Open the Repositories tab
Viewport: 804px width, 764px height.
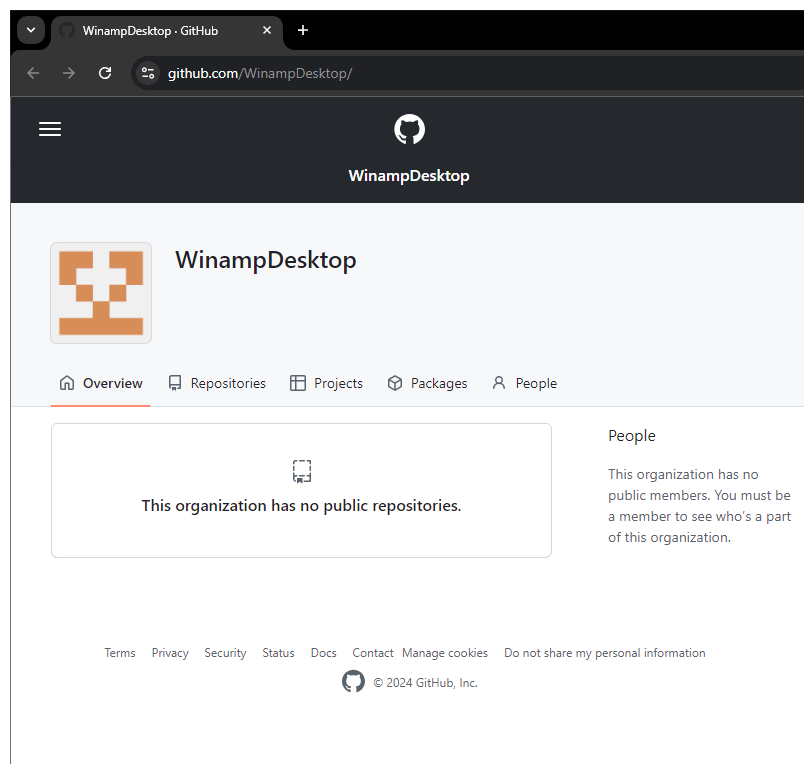(x=217, y=383)
